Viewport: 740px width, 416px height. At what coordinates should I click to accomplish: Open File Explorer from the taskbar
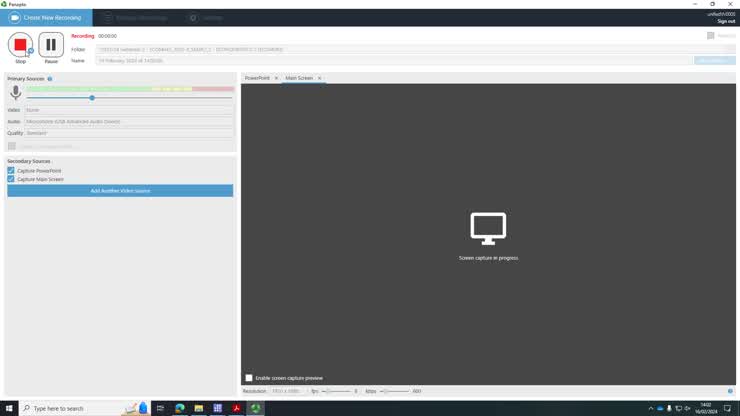pos(199,408)
